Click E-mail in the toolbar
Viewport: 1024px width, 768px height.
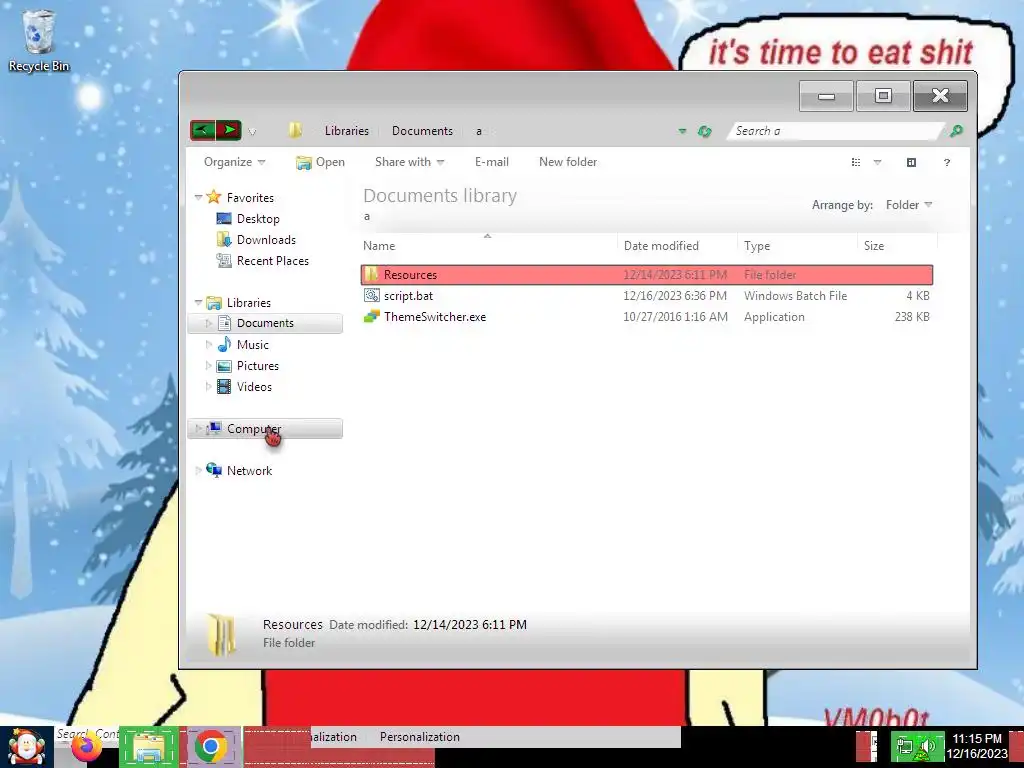click(492, 162)
